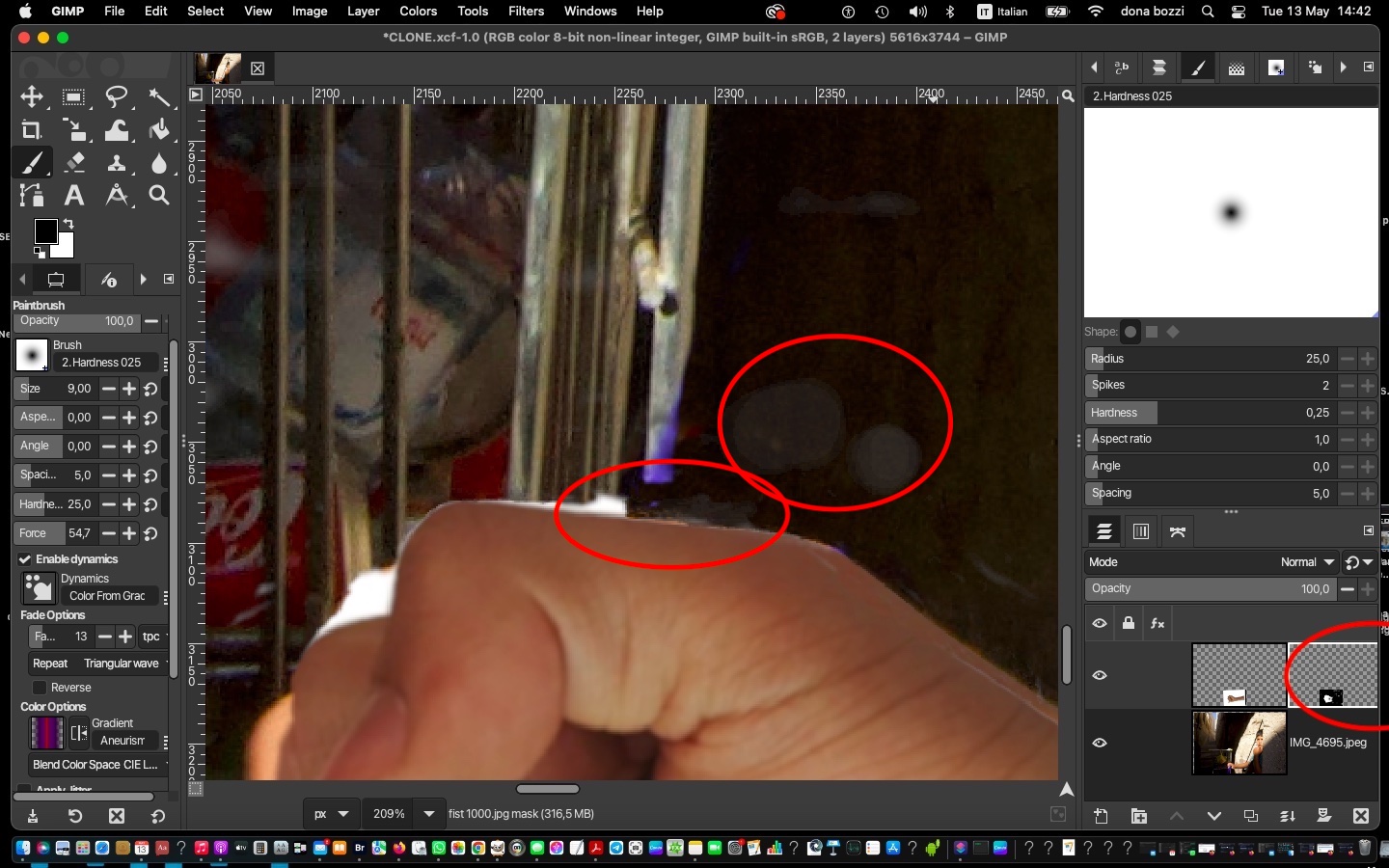
Task: Select the Clone stamp tool
Action: pos(117,163)
